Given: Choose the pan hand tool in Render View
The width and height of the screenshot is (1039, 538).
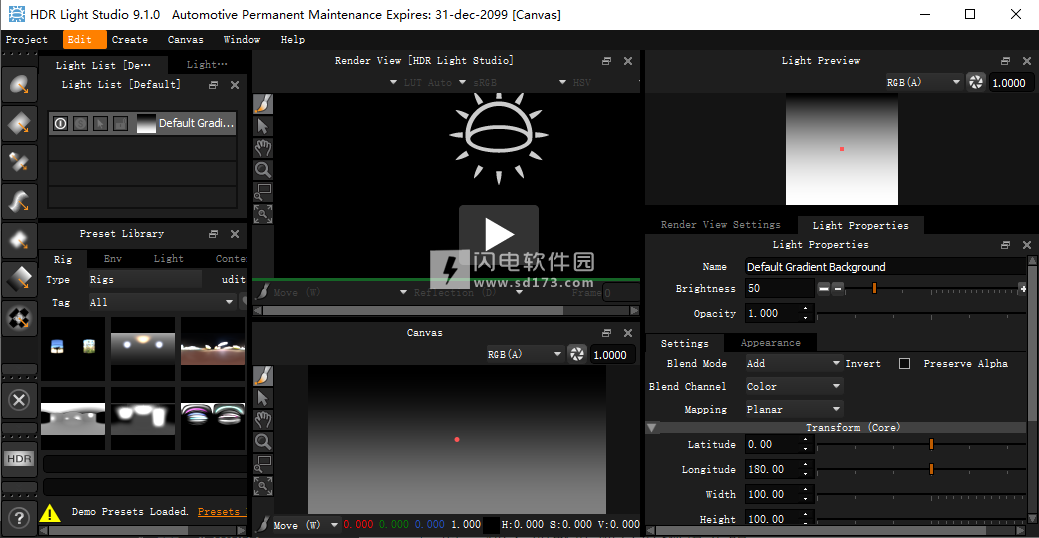Looking at the screenshot, I should pos(263,148).
